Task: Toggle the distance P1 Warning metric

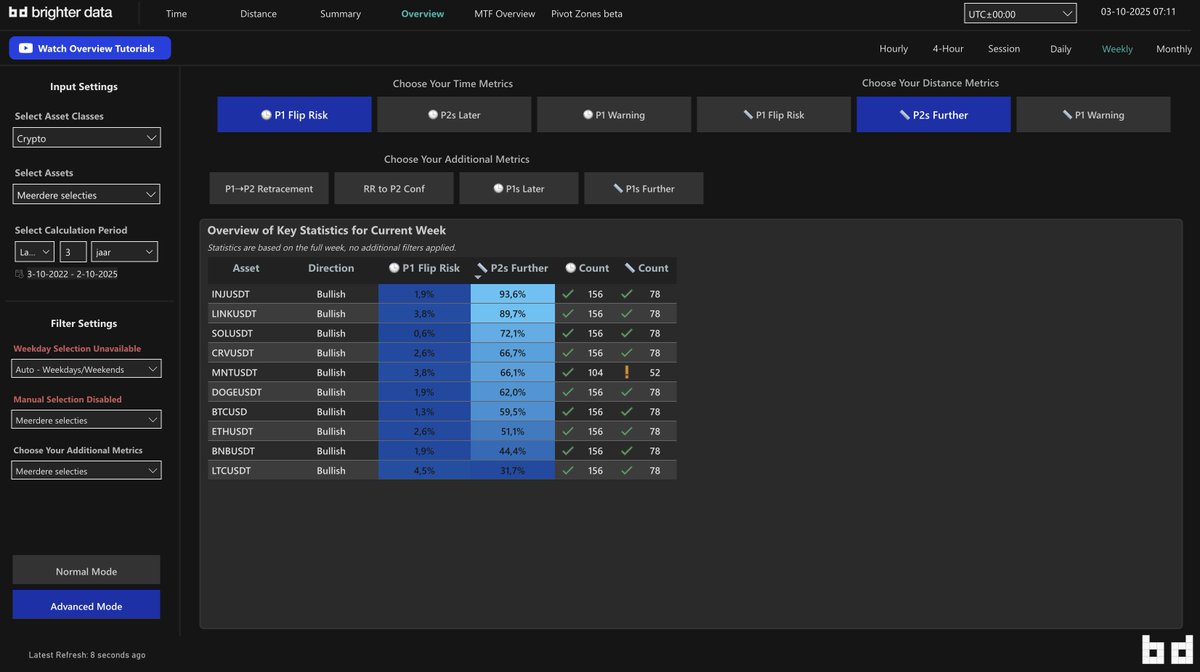Action: tap(1093, 115)
